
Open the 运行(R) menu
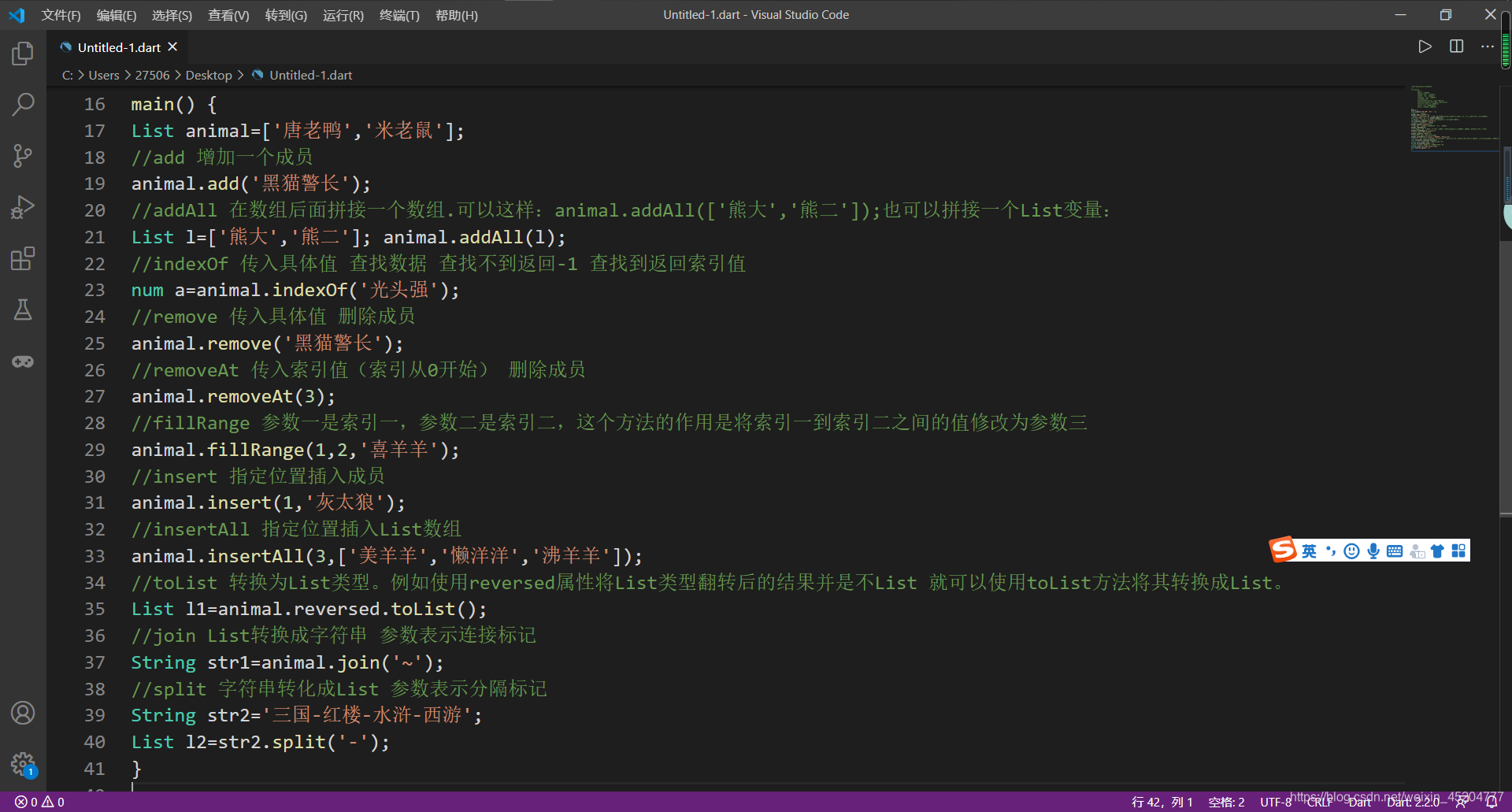343,15
